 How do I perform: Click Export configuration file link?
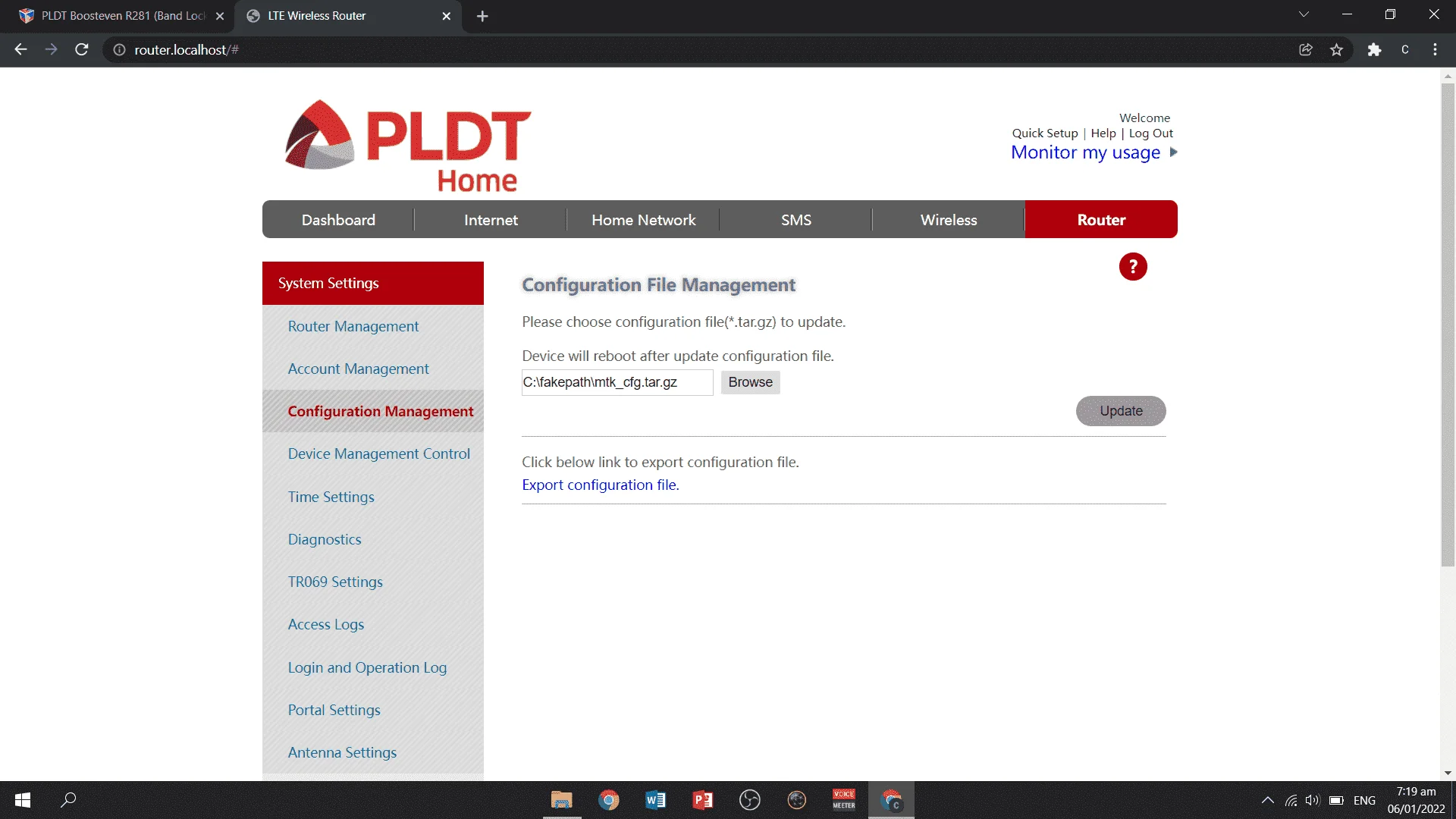[601, 485]
